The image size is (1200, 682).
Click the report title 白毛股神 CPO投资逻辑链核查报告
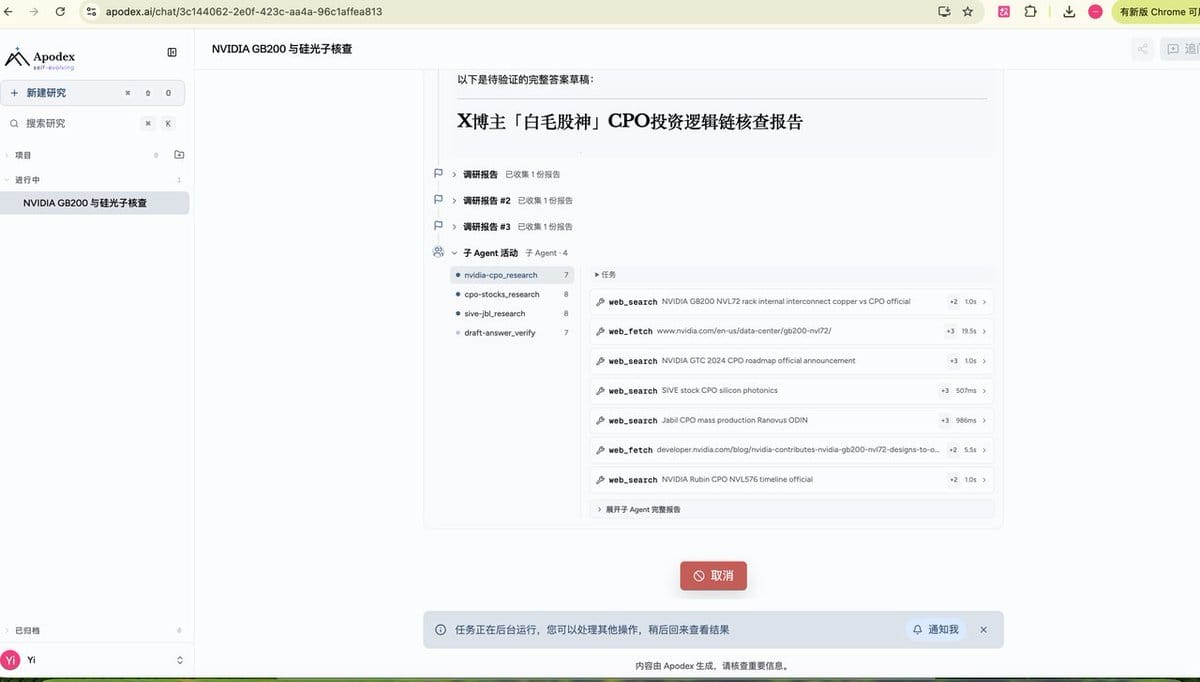630,122
